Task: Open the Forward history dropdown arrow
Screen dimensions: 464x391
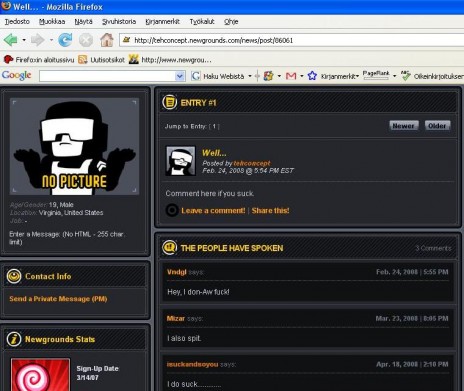Action: pos(51,40)
